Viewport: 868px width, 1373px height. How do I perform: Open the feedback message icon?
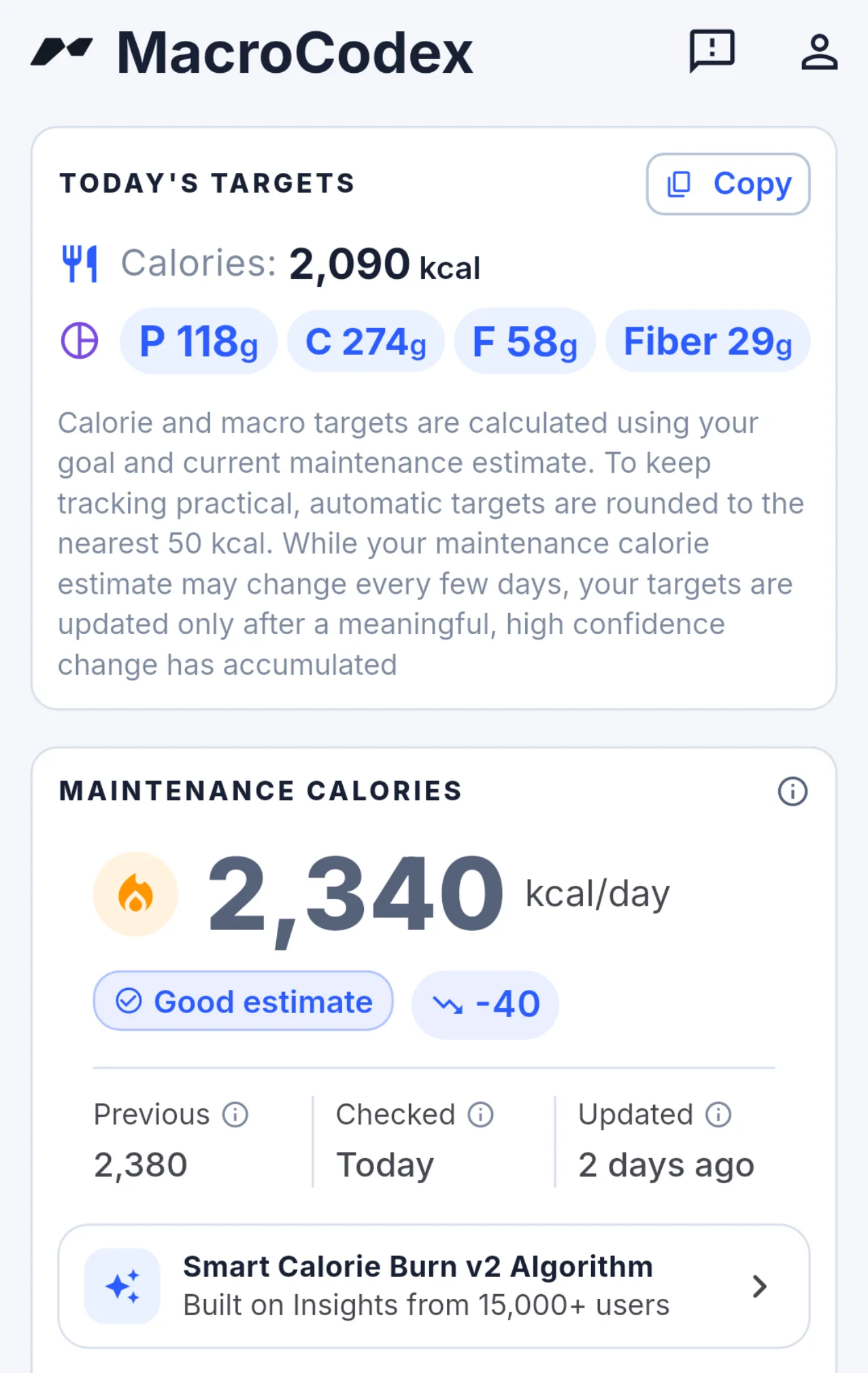712,51
